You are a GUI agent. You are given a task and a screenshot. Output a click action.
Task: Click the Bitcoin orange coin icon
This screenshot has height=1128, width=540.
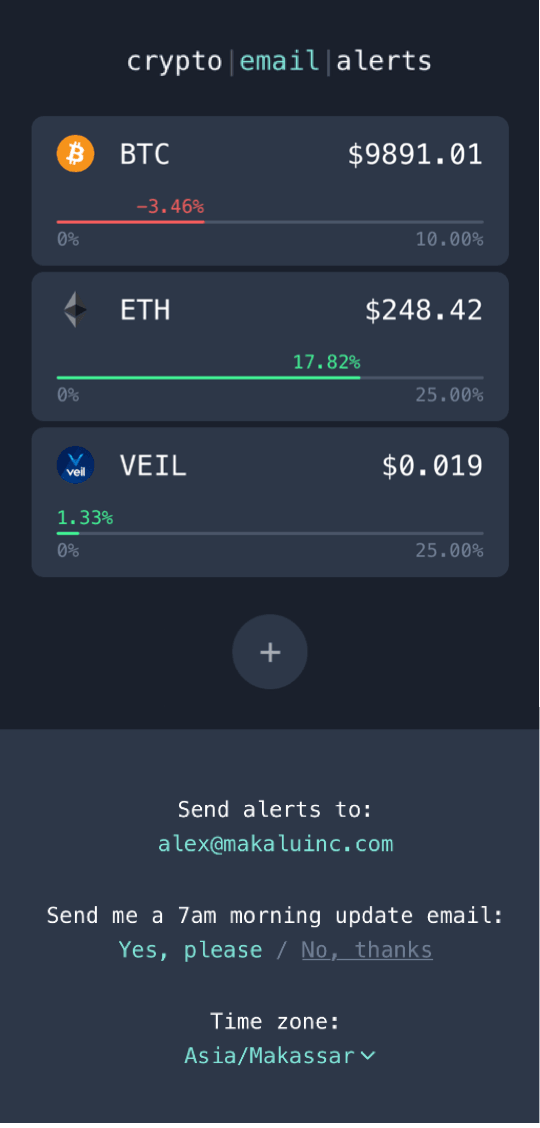click(x=75, y=154)
